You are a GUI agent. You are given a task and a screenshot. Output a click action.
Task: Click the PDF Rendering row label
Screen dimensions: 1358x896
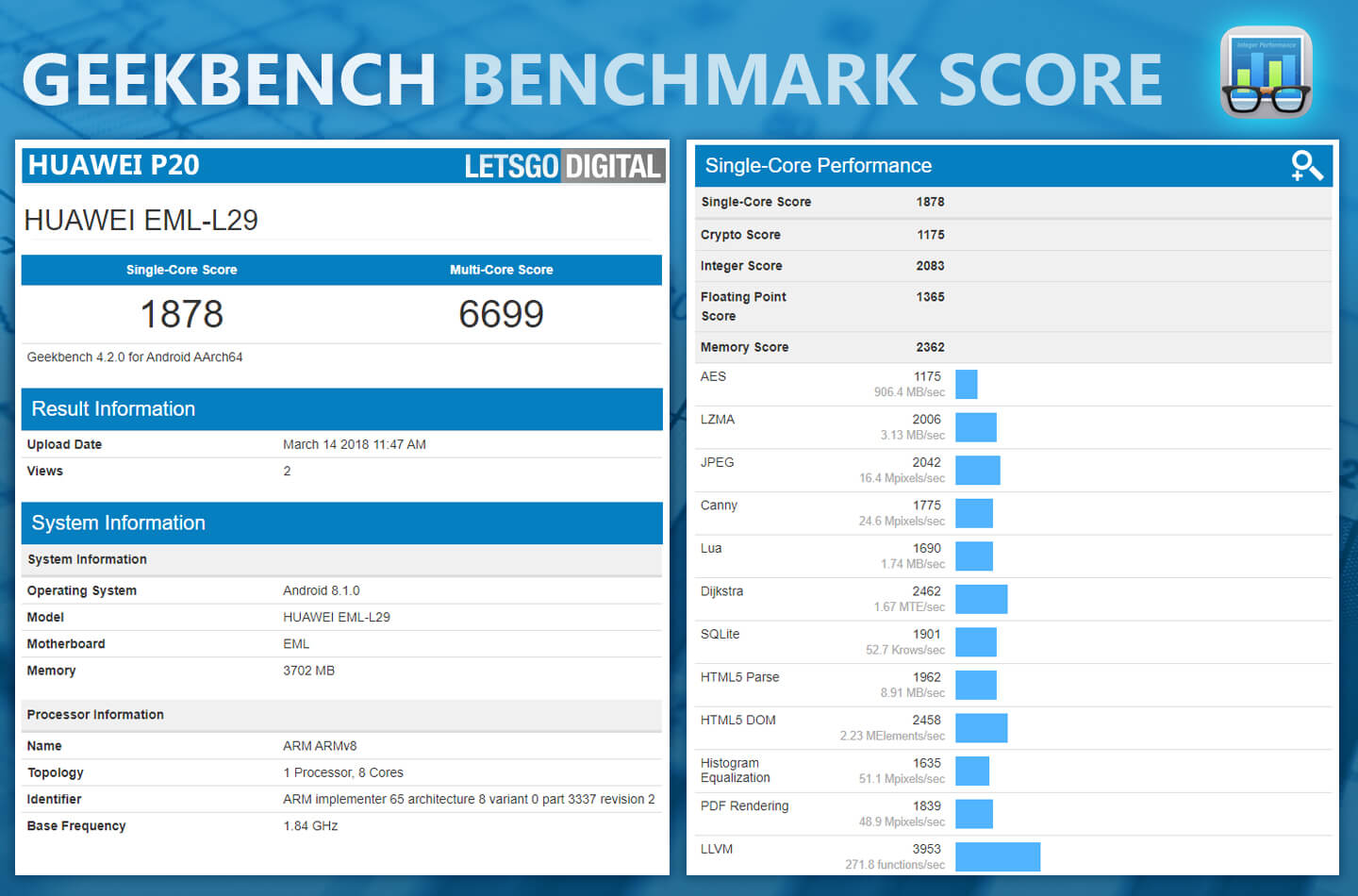click(x=745, y=805)
